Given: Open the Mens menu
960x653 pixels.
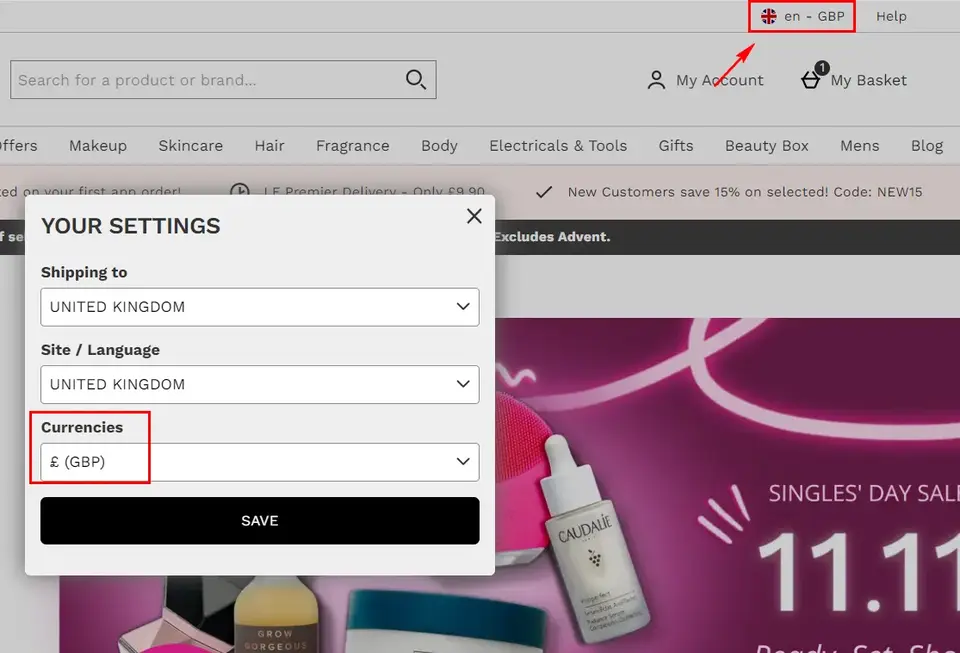Looking at the screenshot, I should pyautogui.click(x=860, y=146).
